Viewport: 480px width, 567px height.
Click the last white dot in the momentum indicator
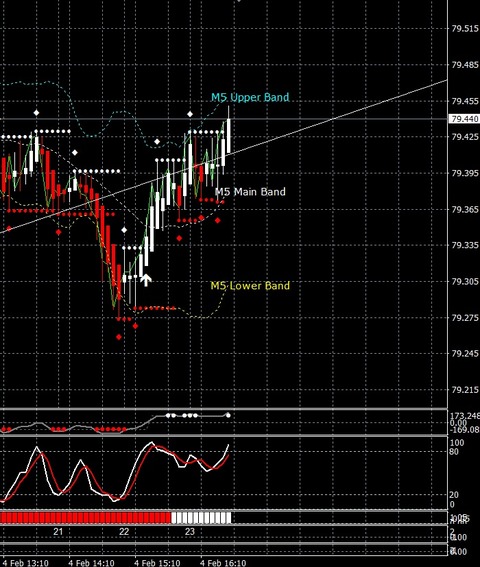[x=228, y=415]
